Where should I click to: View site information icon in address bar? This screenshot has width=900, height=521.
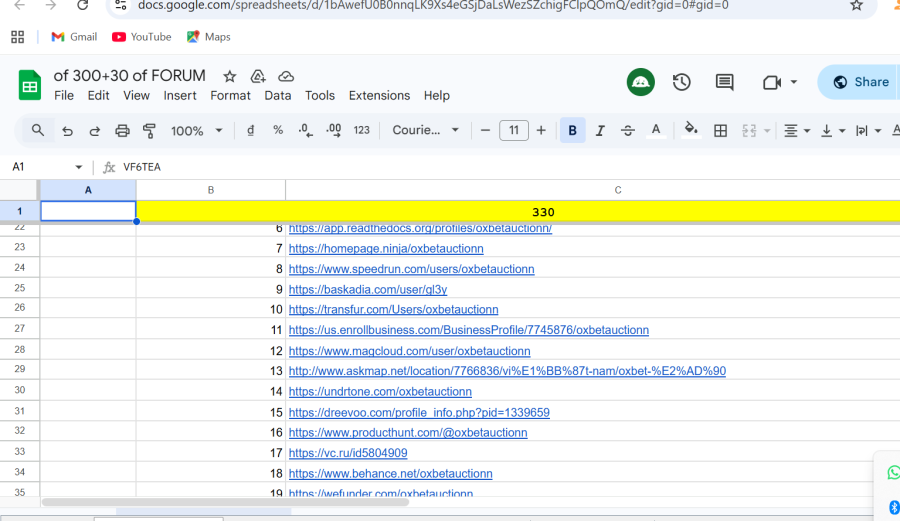tap(121, 6)
